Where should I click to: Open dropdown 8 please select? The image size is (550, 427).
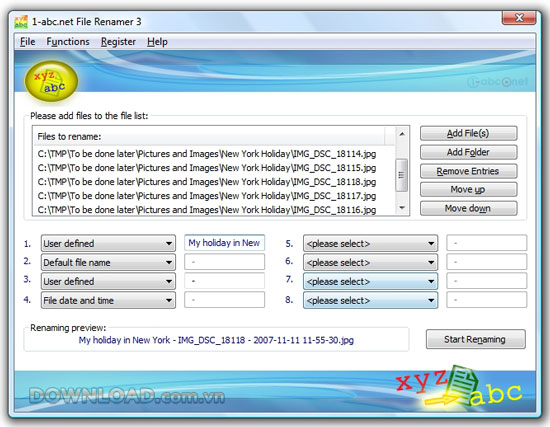(370, 300)
